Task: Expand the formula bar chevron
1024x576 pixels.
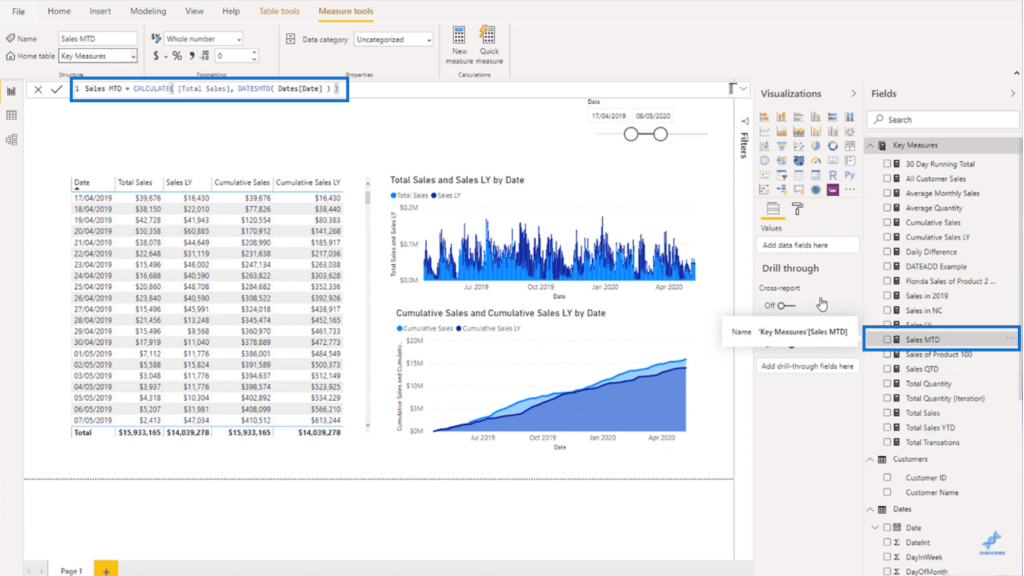Action: (743, 89)
